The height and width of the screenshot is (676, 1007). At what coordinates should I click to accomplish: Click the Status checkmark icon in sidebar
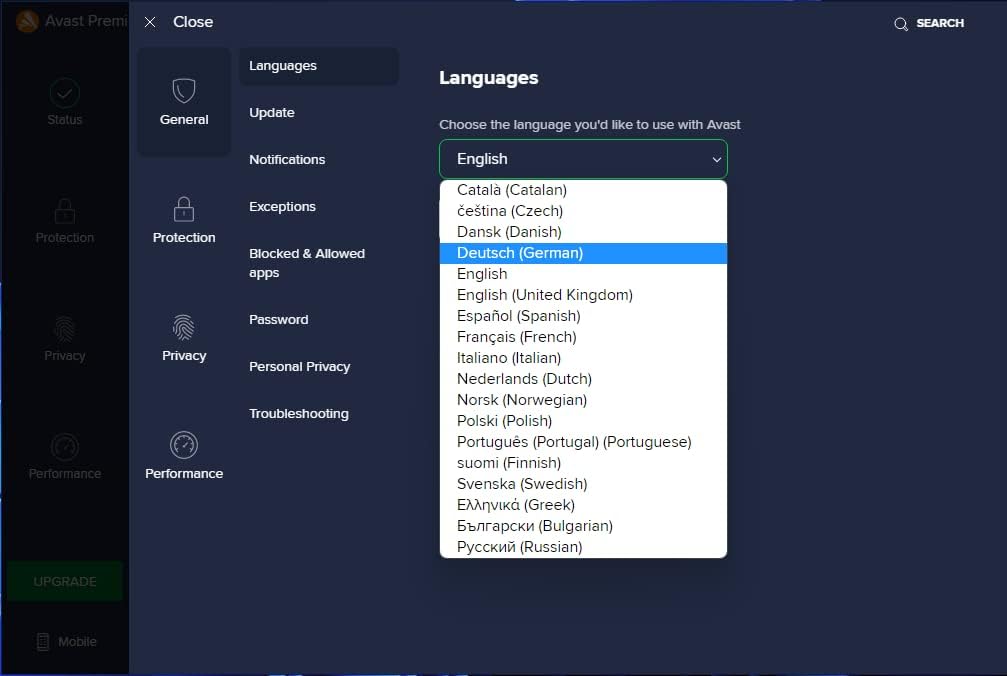click(x=64, y=91)
